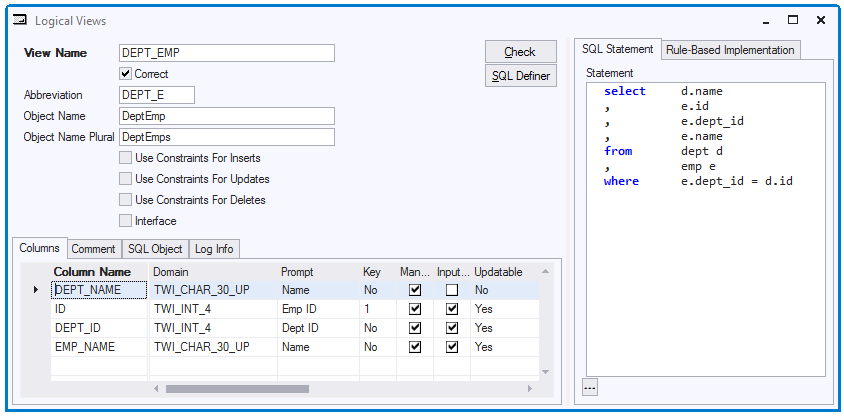Screen dimensions: 844x417
Task: Maximize the Logical Views window
Action: (x=793, y=20)
